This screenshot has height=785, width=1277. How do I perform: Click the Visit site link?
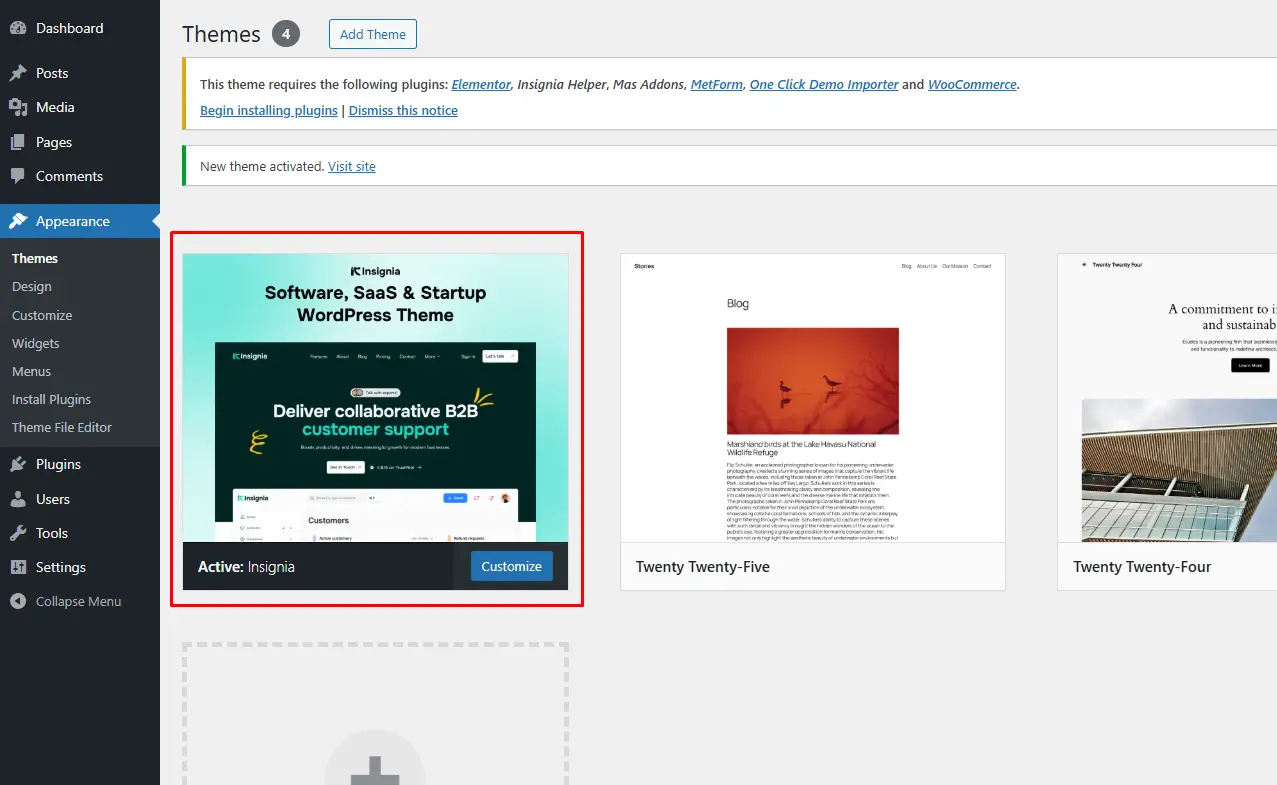[x=352, y=166]
